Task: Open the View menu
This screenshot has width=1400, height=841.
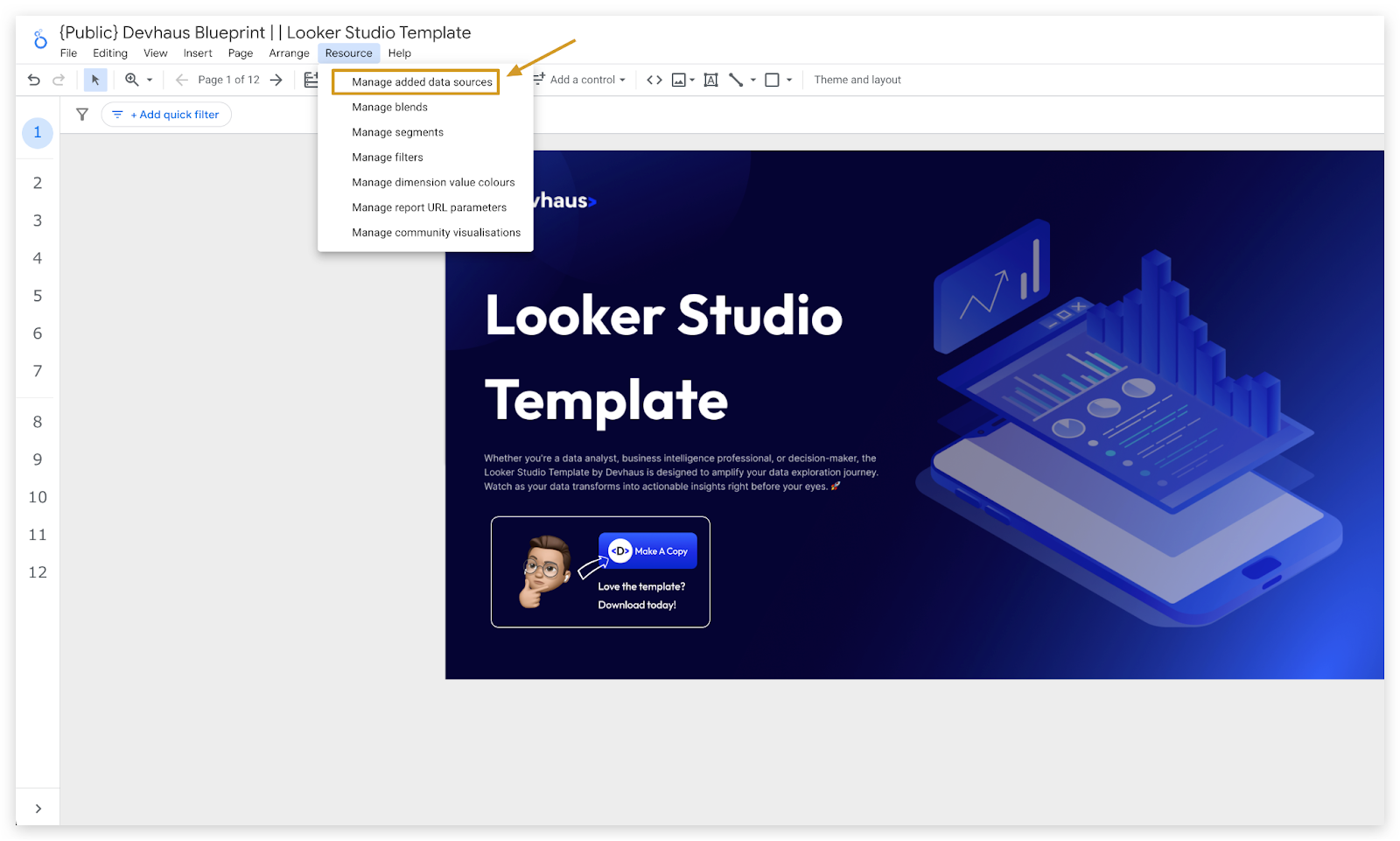Action: [156, 53]
